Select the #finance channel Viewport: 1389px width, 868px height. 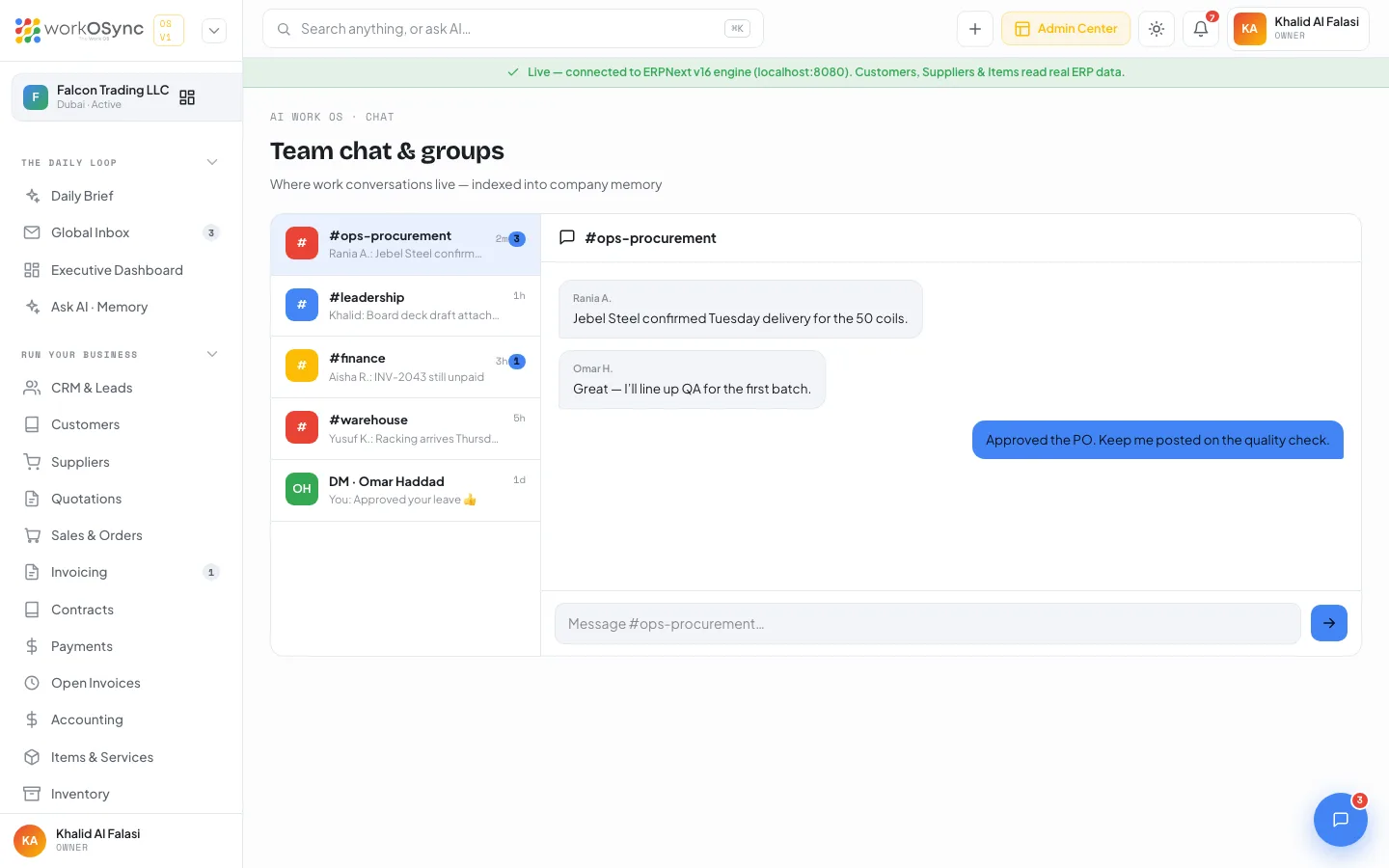(x=405, y=366)
